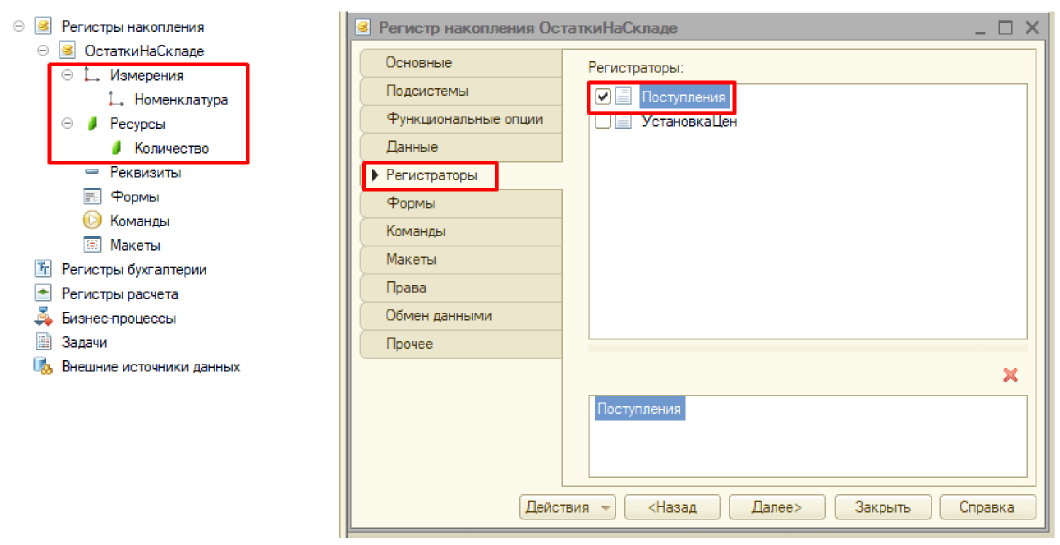The image size is (1060, 545).
Task: Click the Реквизиты attribute icon
Action: (x=92, y=172)
